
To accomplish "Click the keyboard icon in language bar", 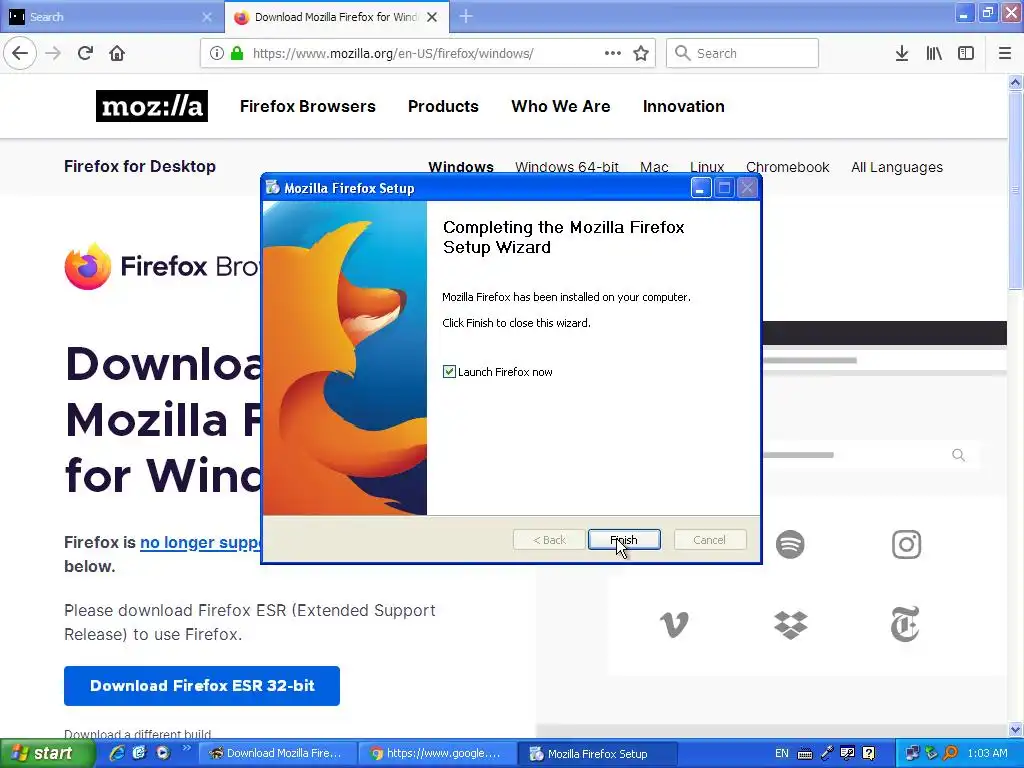I will pyautogui.click(x=805, y=754).
